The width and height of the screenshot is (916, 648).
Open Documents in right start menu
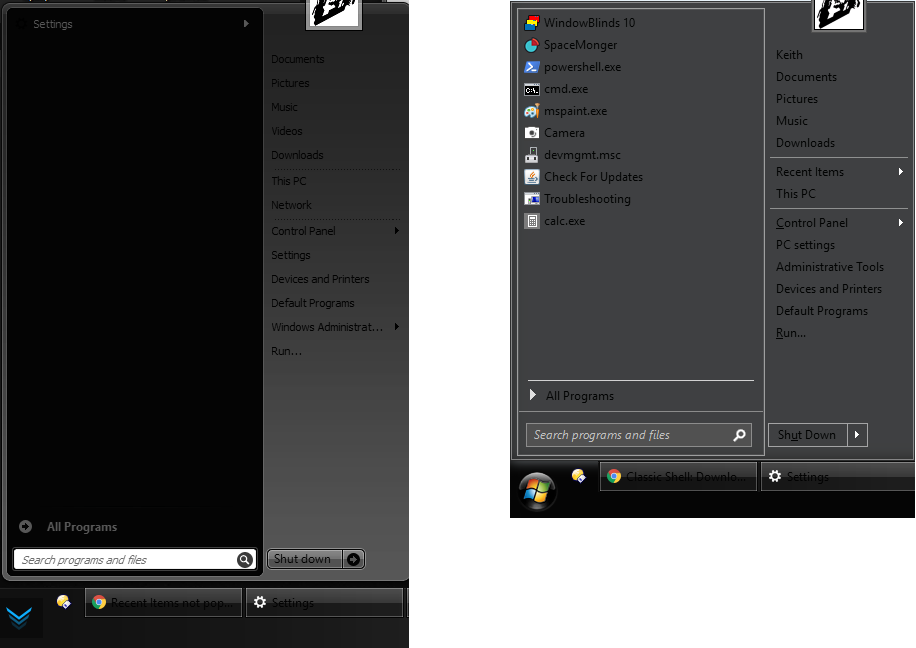pos(806,77)
